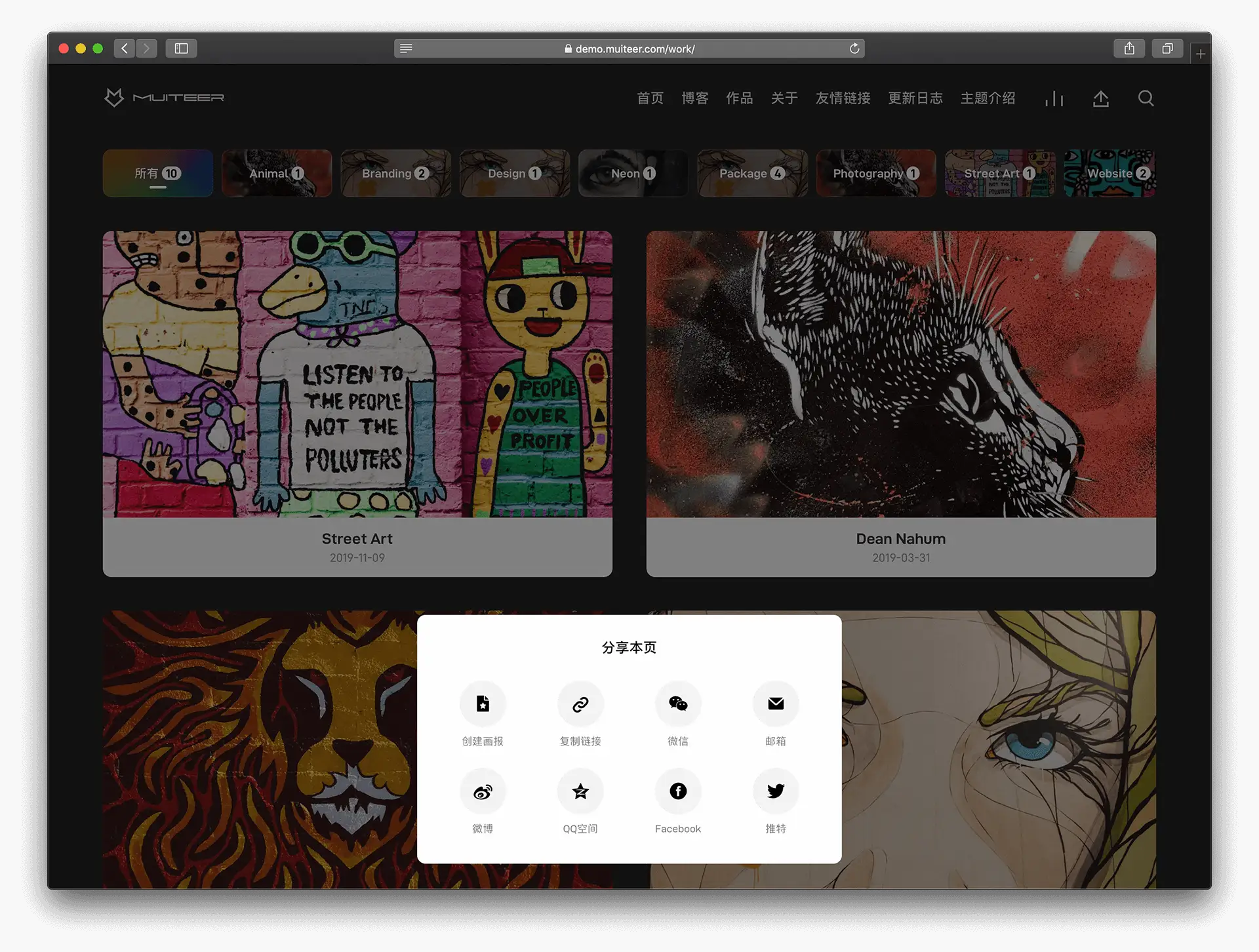The image size is (1259, 952).
Task: Open the 首页 navigation item
Action: pyautogui.click(x=650, y=98)
